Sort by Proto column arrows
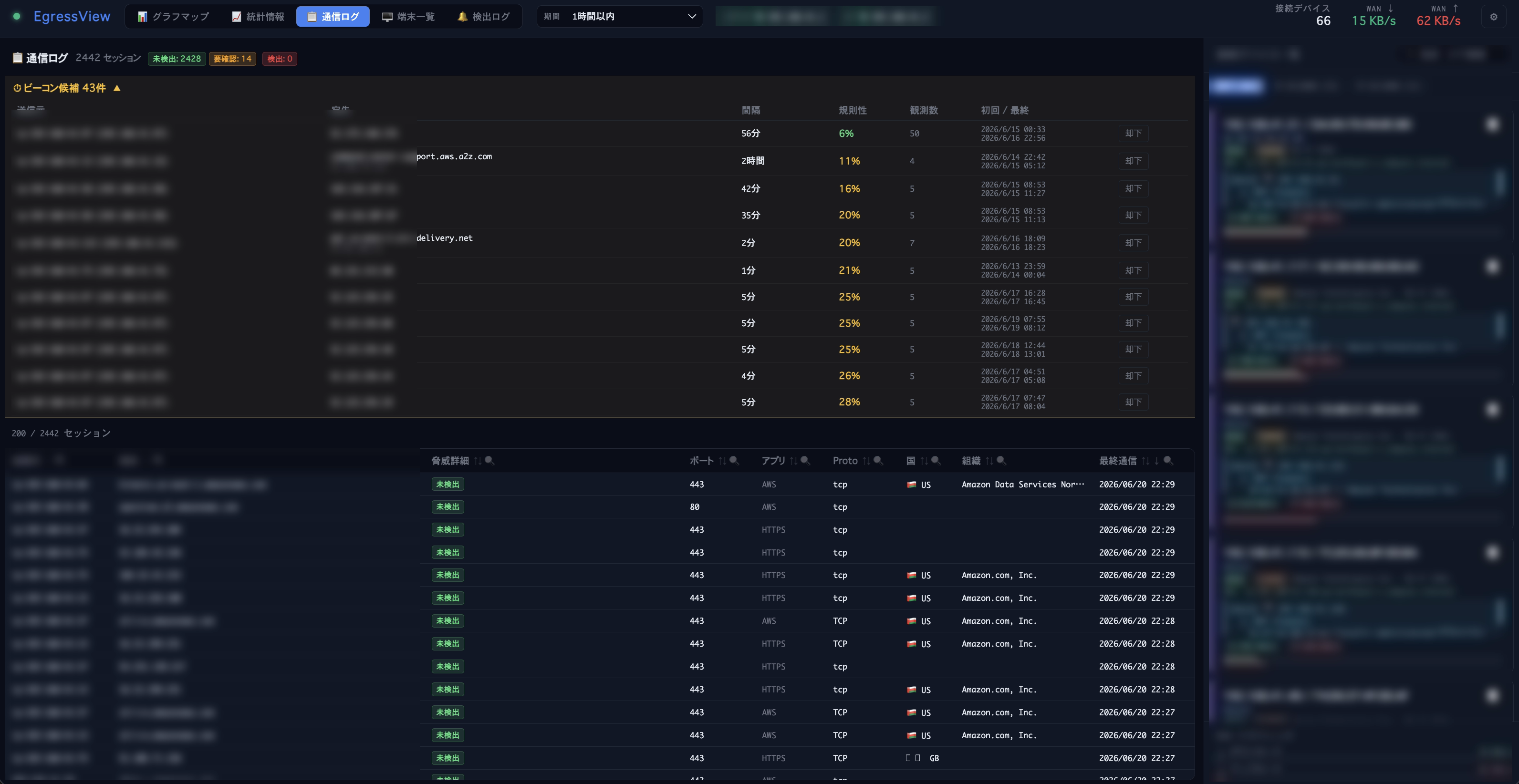The image size is (1519, 784). coord(866,461)
